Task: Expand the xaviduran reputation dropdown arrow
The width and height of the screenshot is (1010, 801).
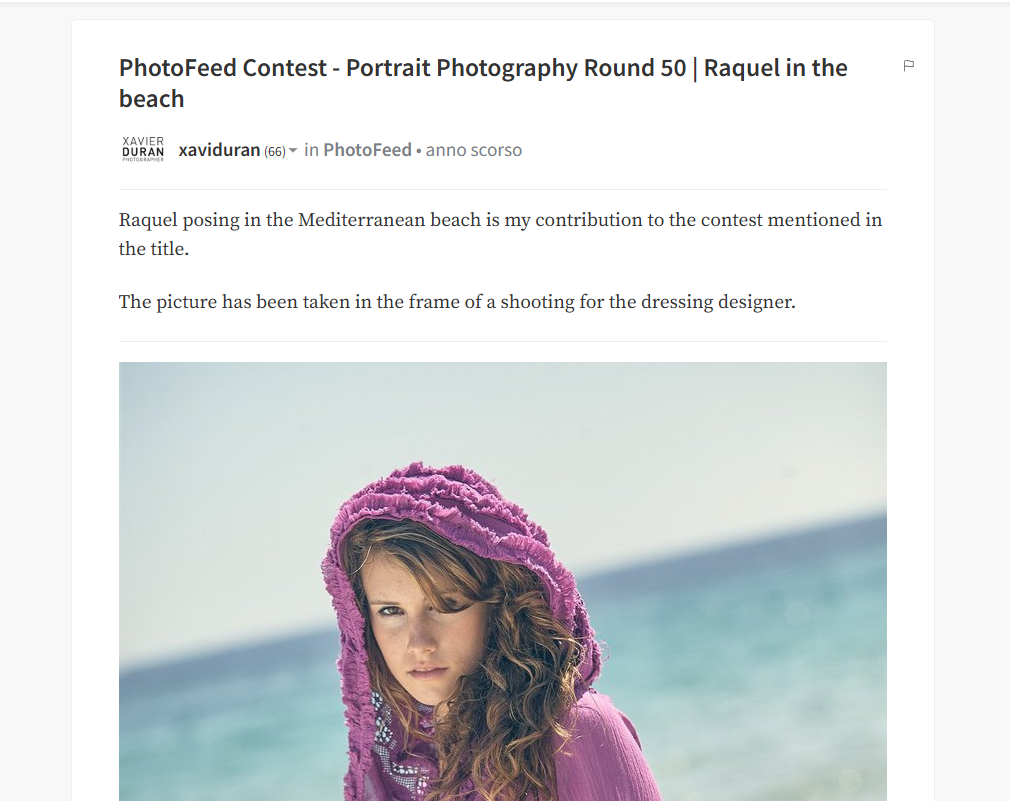Action: [x=292, y=151]
